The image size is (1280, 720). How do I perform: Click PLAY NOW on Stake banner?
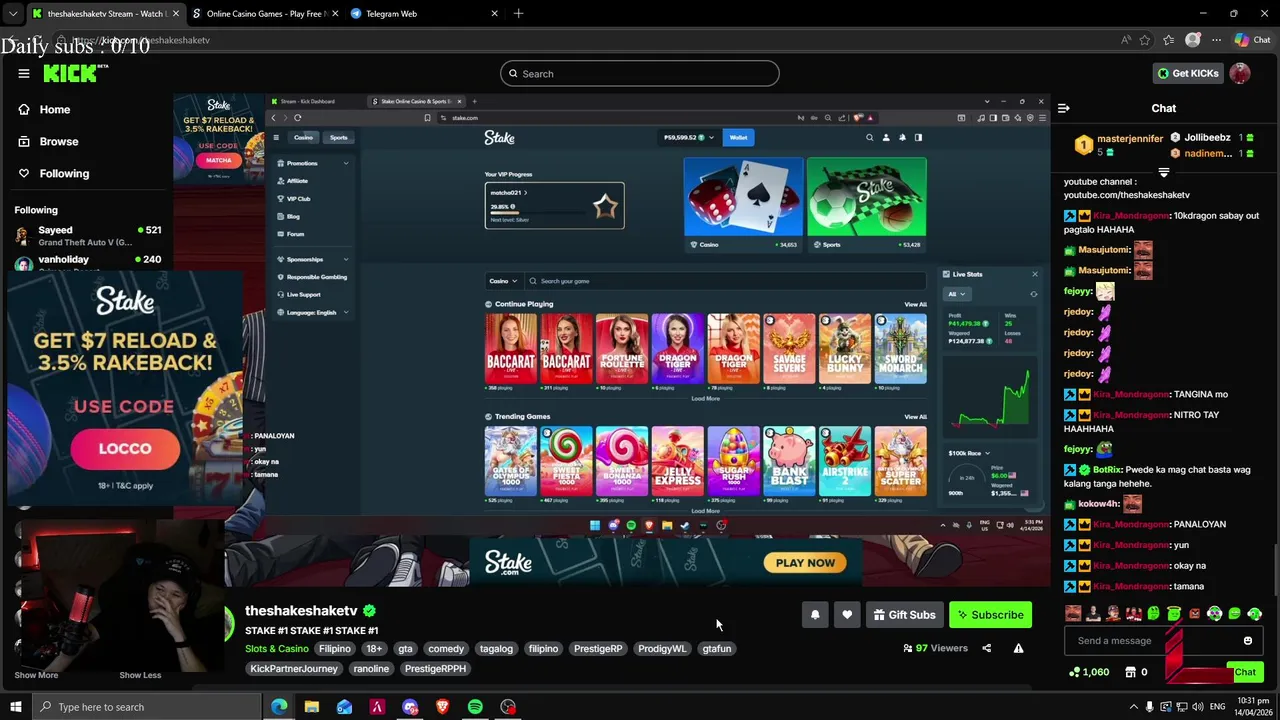(805, 563)
